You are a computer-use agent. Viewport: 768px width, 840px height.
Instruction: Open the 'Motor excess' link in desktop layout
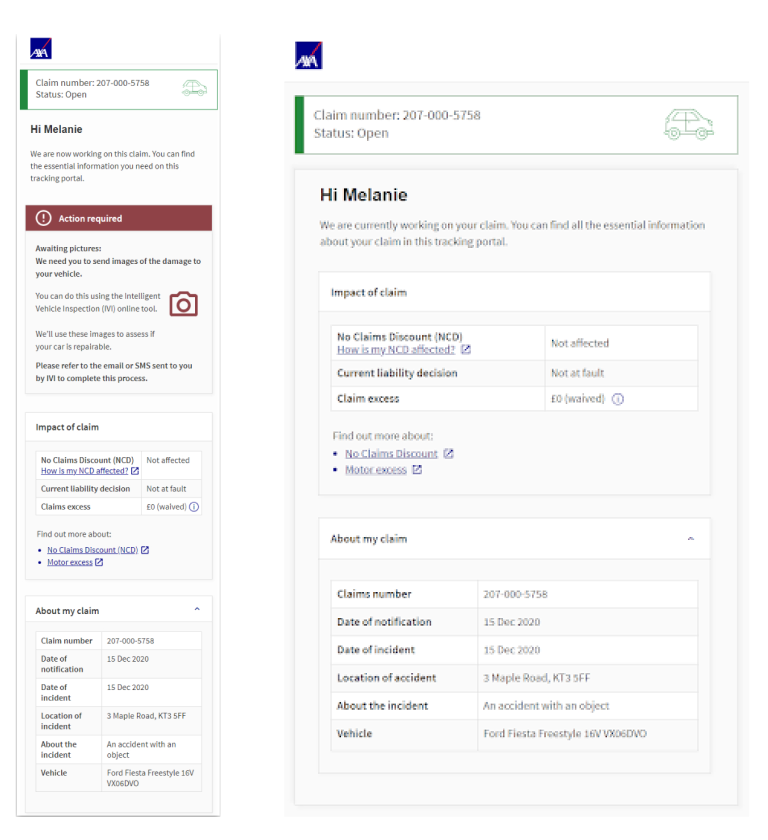coord(376,470)
